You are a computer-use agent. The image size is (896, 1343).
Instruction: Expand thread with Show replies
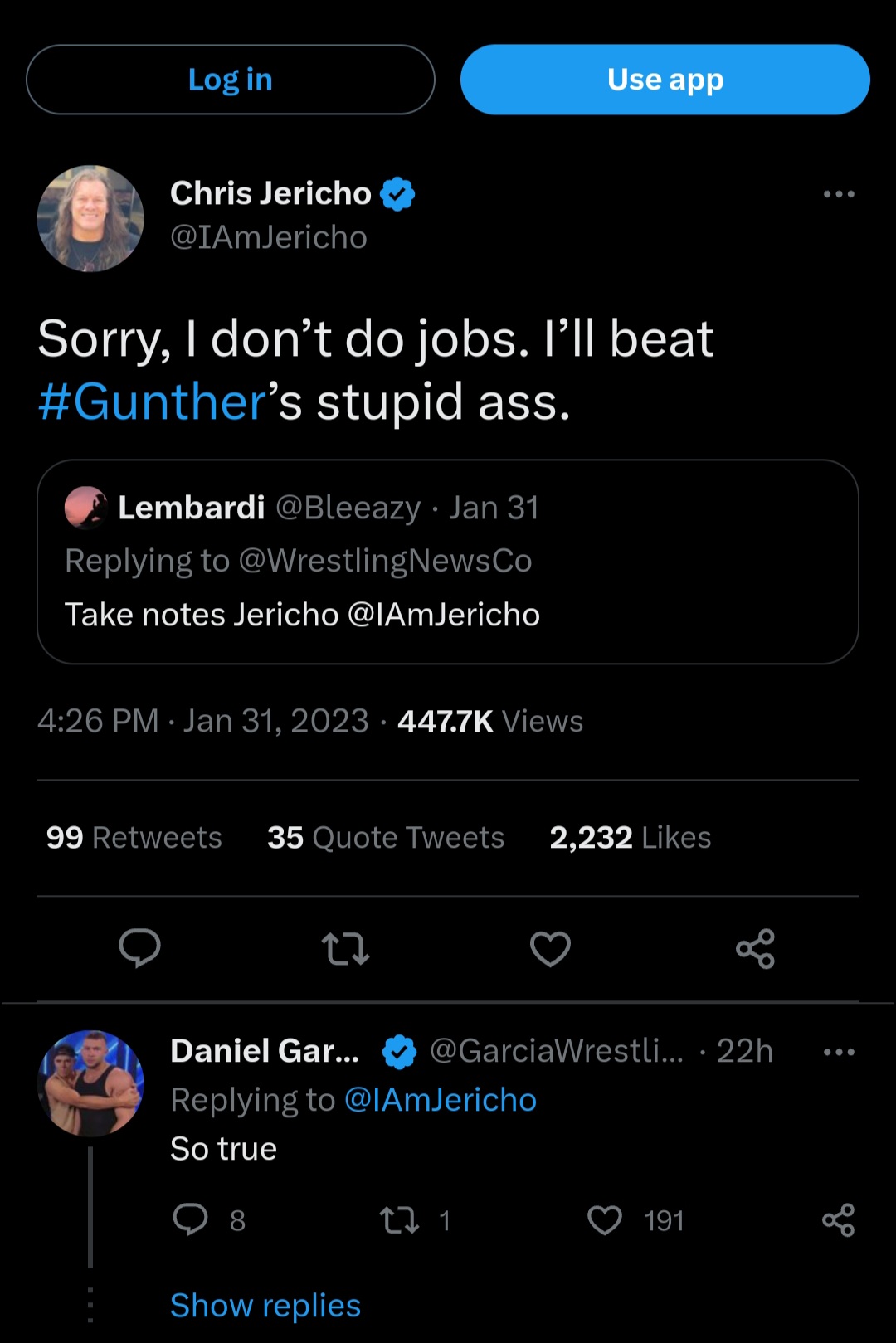point(265,1305)
